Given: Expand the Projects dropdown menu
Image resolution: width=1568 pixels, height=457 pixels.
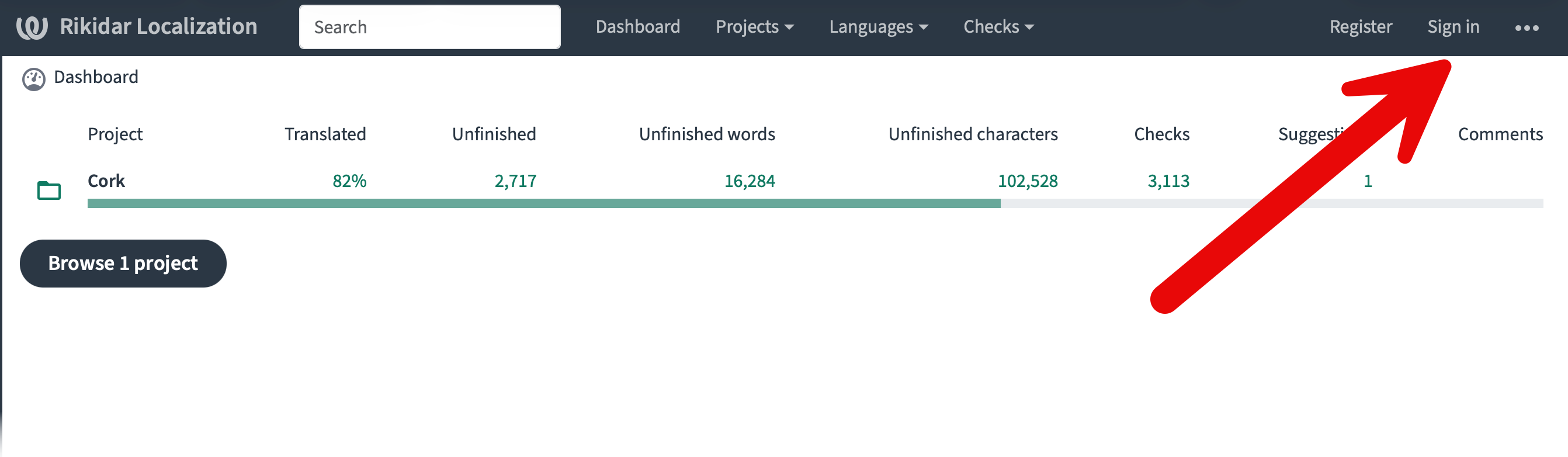Looking at the screenshot, I should click(754, 27).
